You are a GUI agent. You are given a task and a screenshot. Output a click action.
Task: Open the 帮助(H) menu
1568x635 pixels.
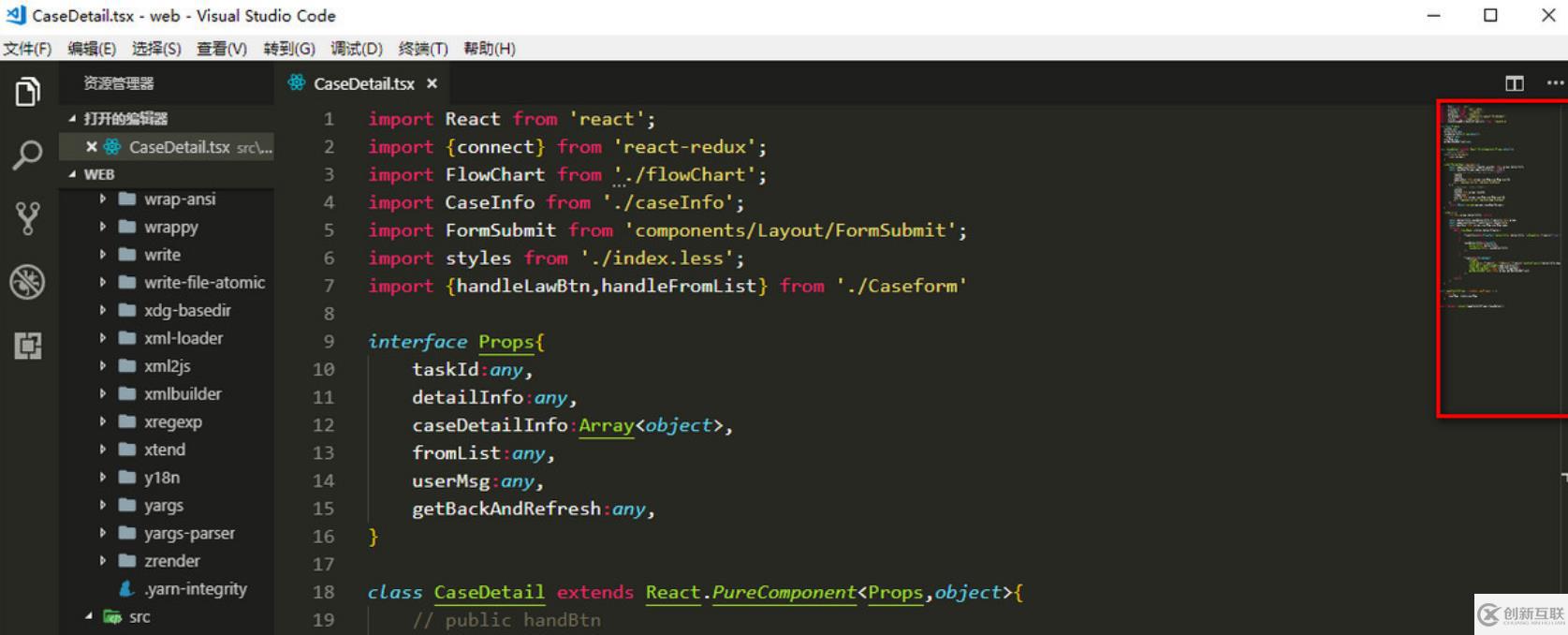pyautogui.click(x=490, y=49)
